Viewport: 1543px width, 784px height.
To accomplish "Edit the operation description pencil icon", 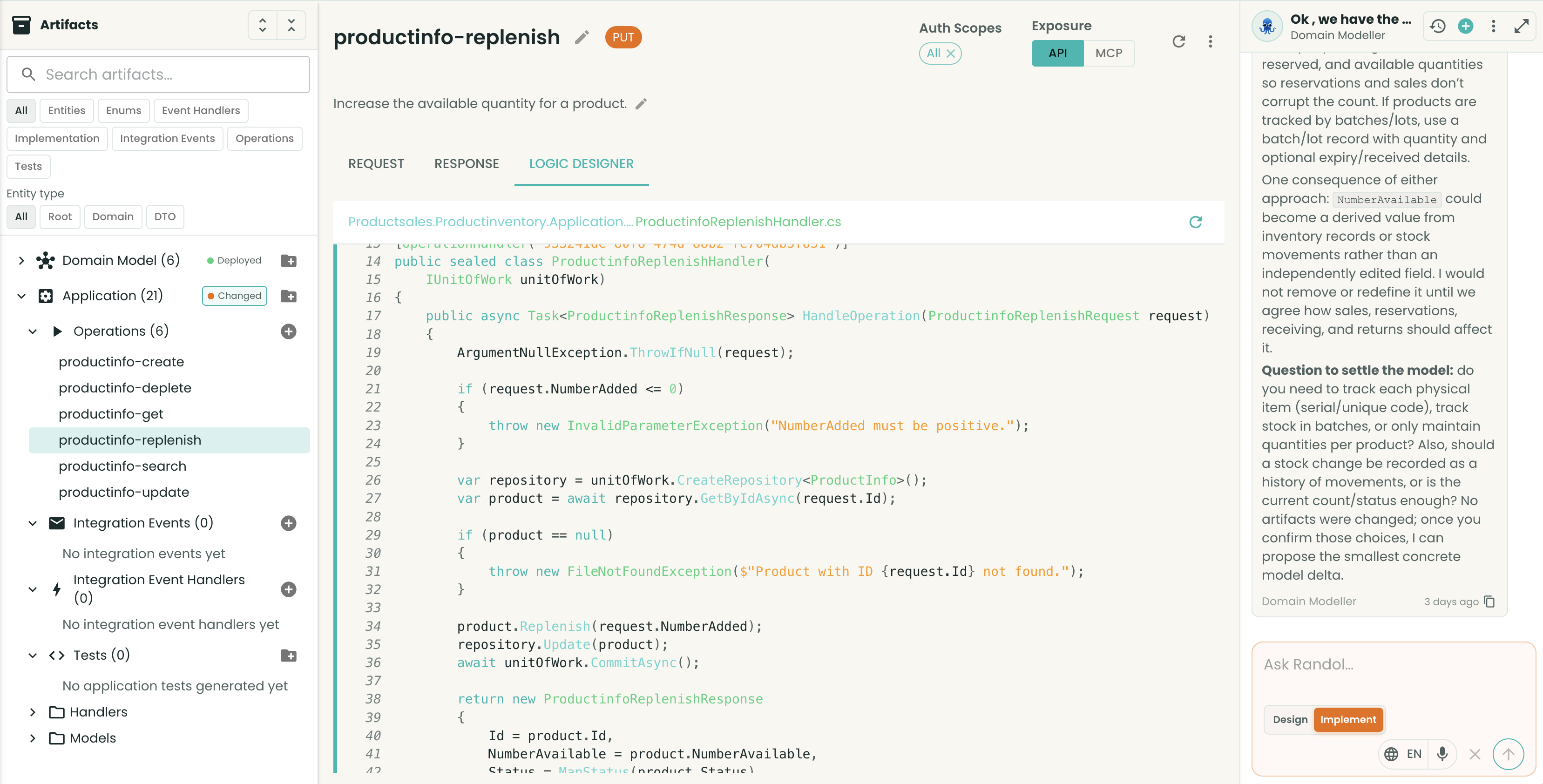I will click(x=641, y=104).
